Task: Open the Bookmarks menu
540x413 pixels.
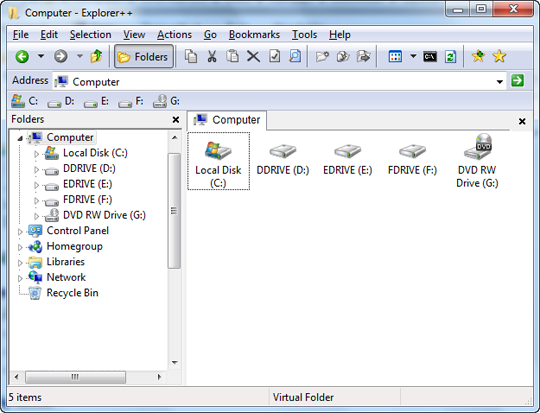Action: pos(254,35)
